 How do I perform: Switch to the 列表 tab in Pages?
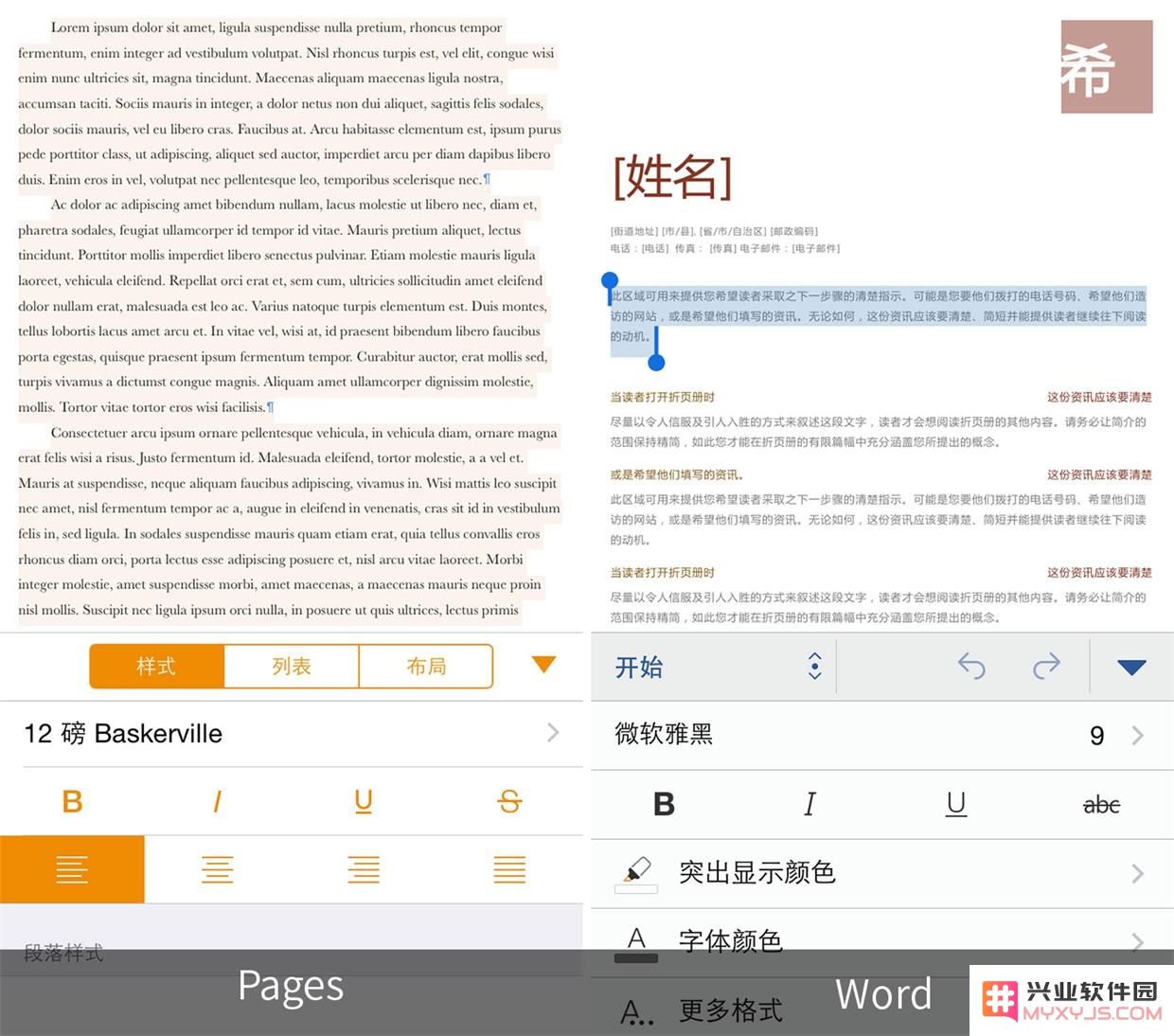pyautogui.click(x=292, y=667)
